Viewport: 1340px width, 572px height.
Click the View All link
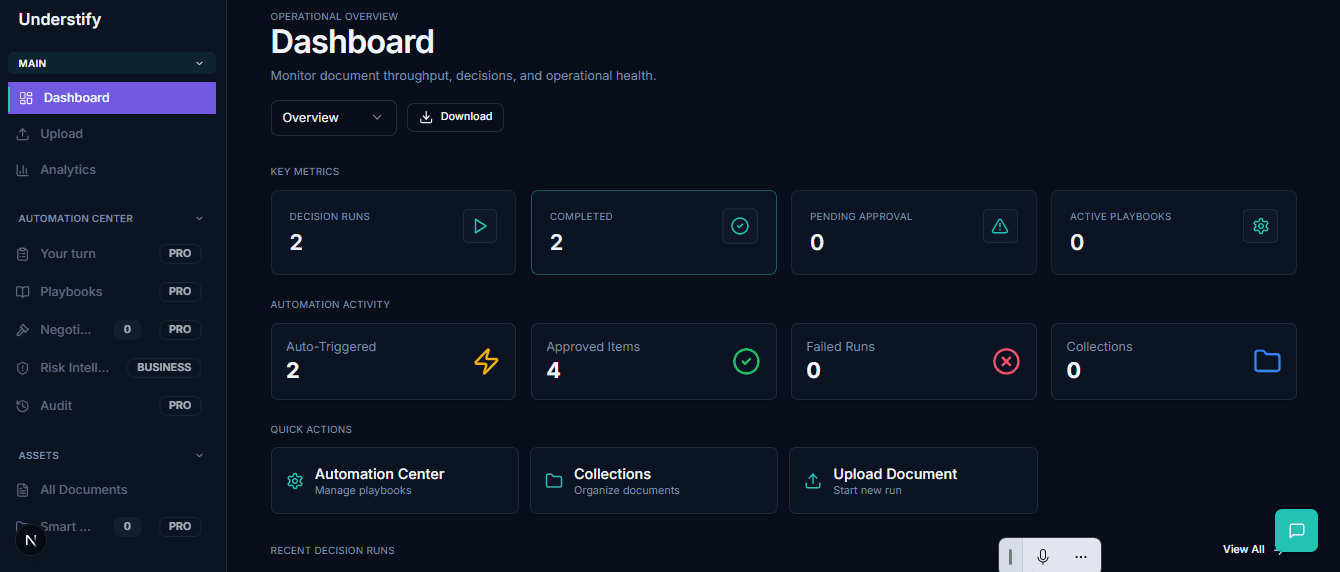[x=1243, y=550]
